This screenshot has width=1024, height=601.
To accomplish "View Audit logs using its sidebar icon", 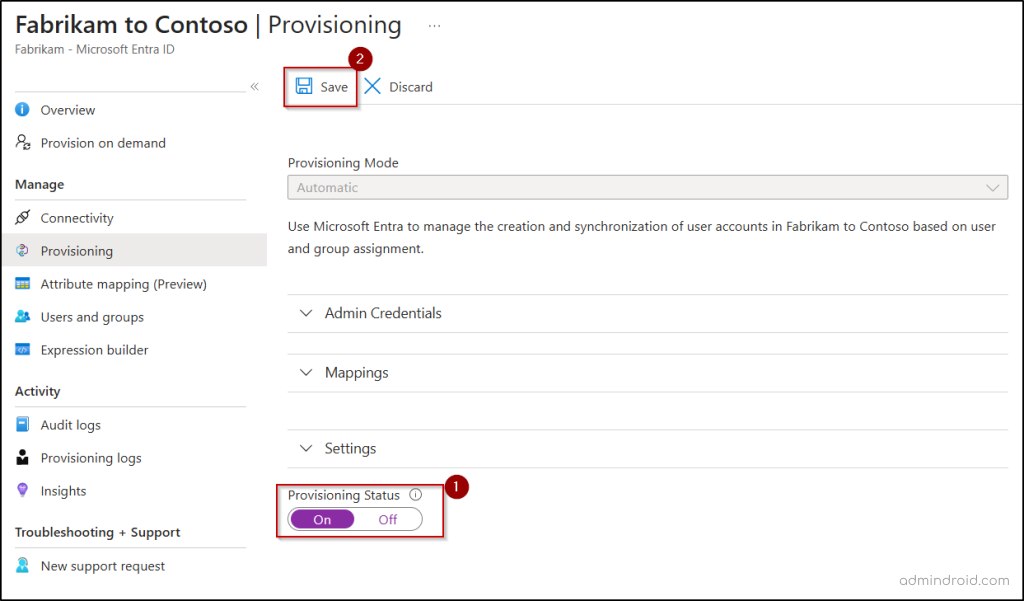I will 22,424.
